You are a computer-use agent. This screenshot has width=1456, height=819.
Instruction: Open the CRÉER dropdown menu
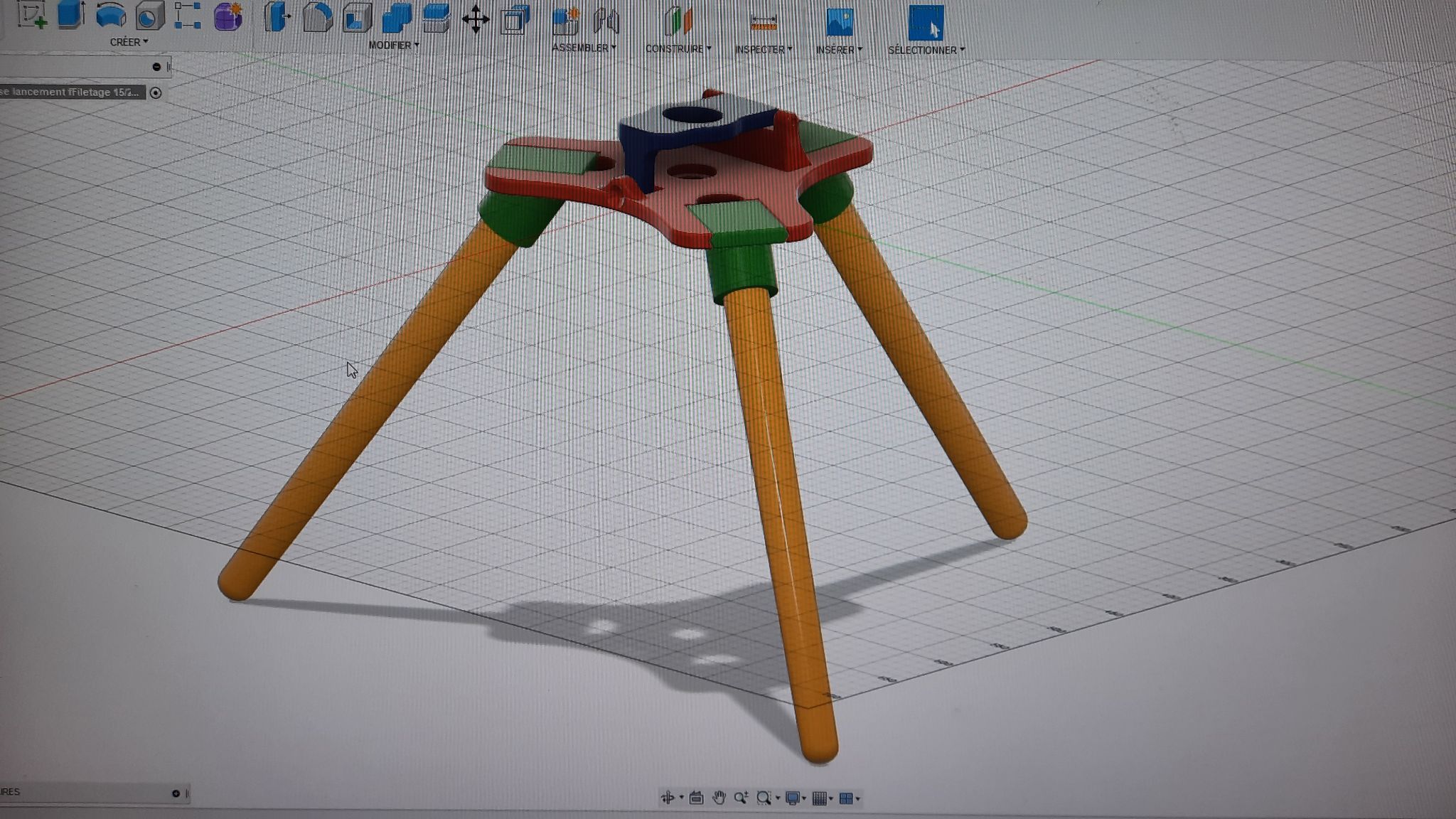[x=129, y=42]
